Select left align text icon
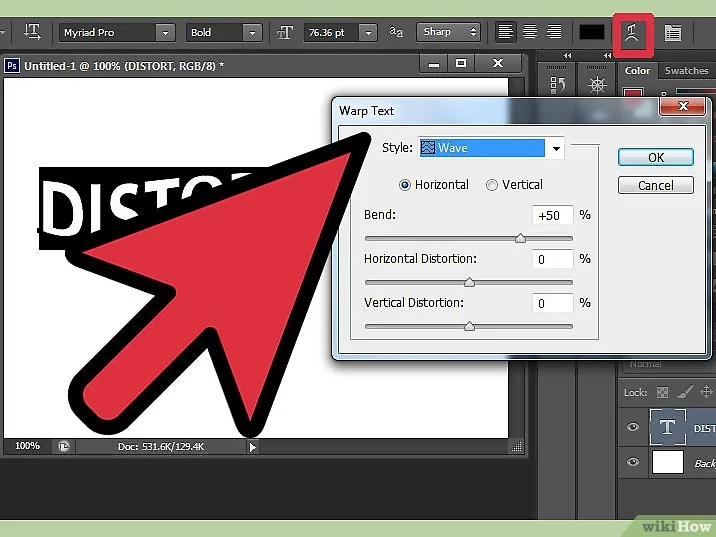 coord(506,32)
